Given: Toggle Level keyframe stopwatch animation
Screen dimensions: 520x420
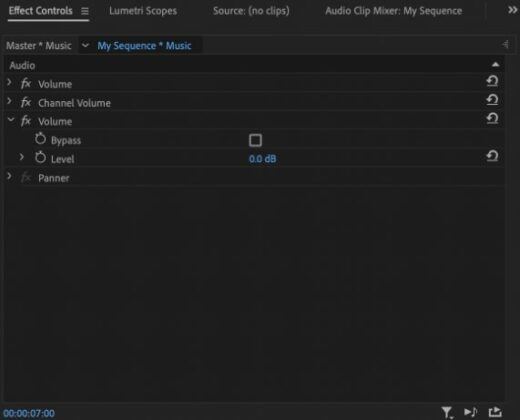Looking at the screenshot, I should 40,157.
